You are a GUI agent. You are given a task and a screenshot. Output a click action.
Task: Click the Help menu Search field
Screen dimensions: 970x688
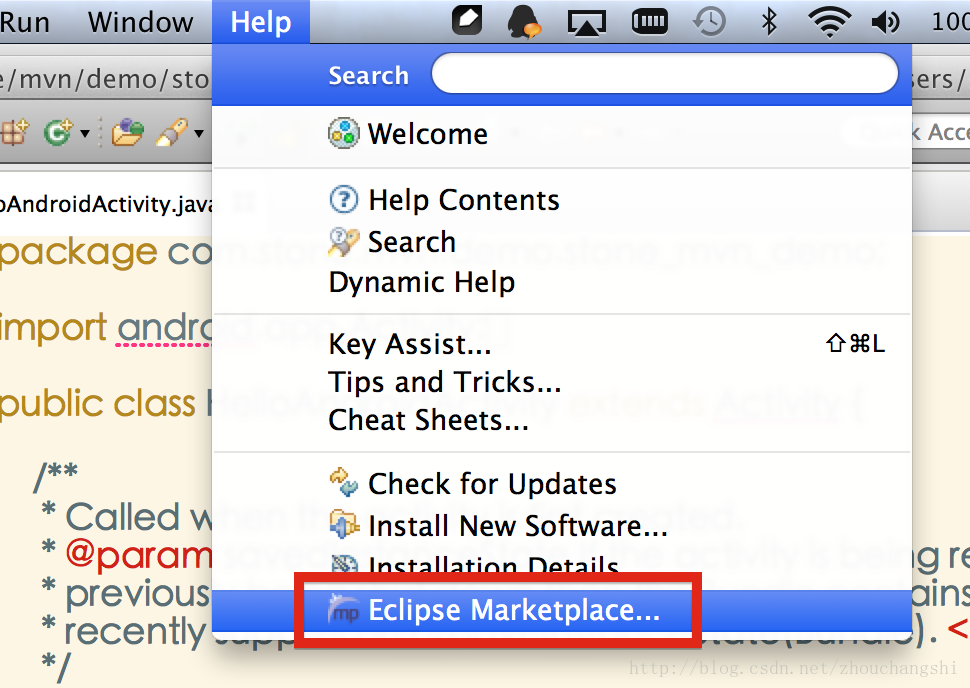click(664, 74)
